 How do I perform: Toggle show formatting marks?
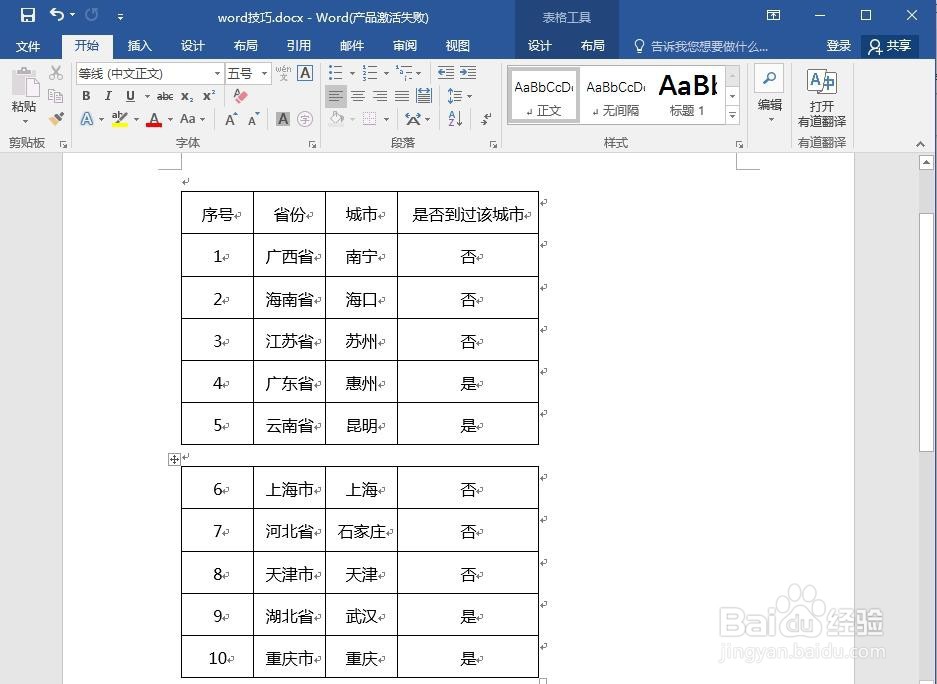point(487,119)
